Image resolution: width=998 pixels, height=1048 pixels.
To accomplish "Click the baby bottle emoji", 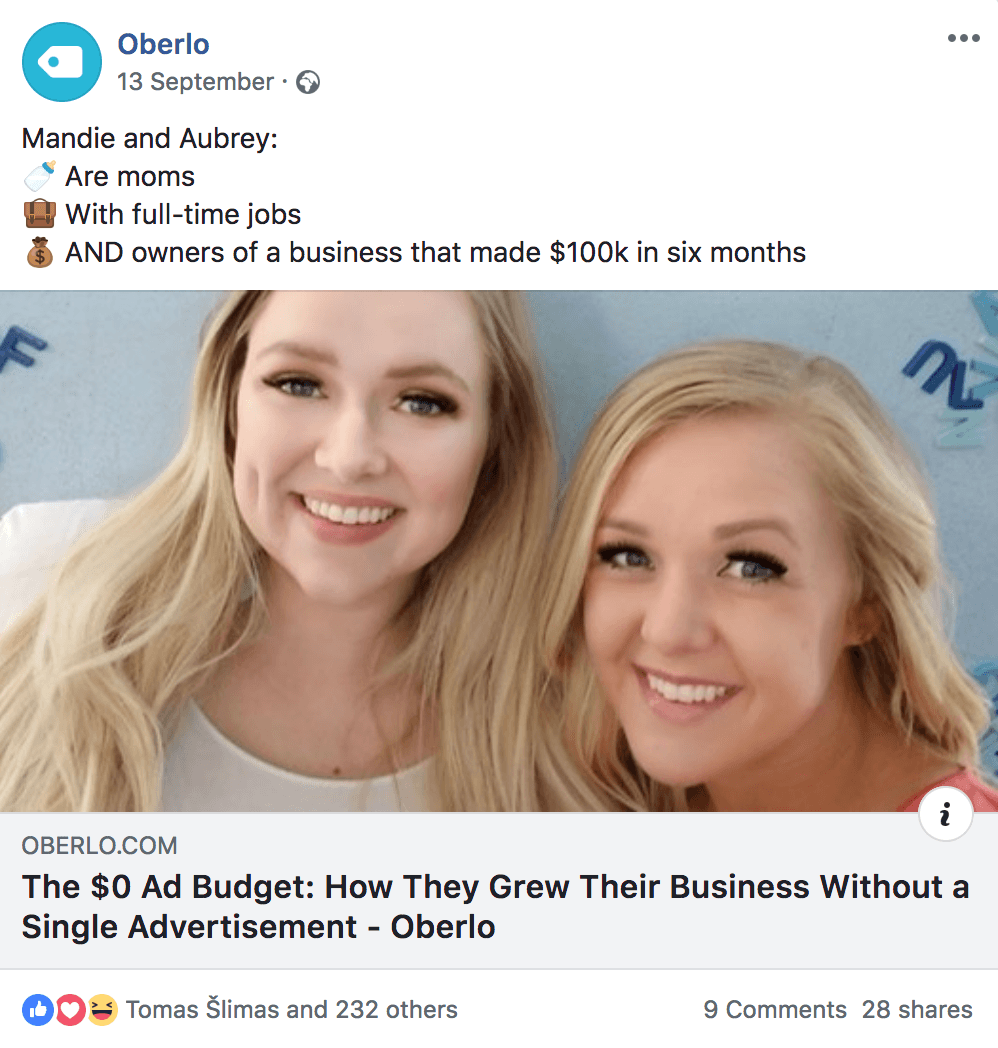I will click(x=39, y=176).
